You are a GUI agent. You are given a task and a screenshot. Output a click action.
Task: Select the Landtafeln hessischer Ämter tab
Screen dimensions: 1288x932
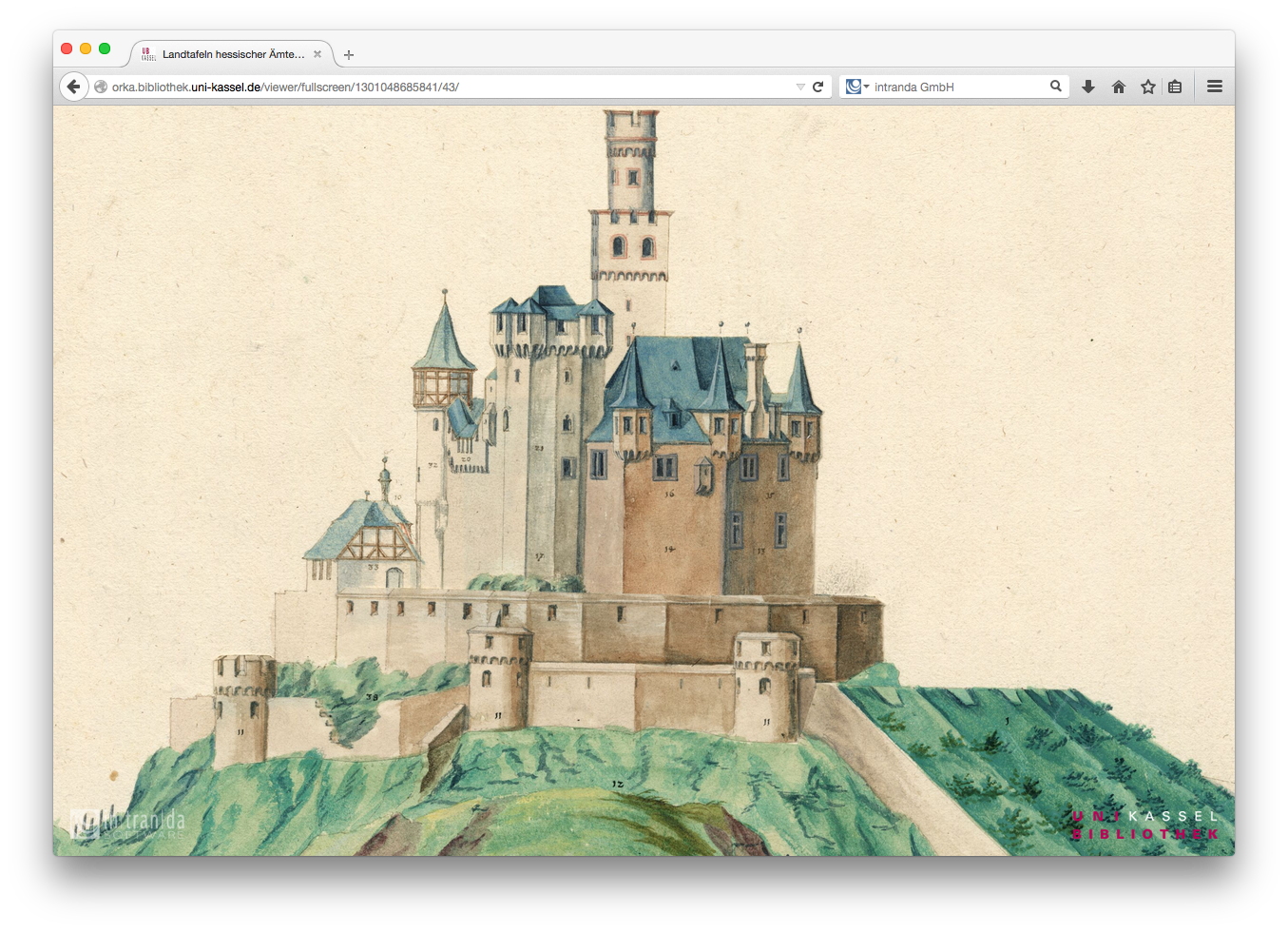[232, 54]
